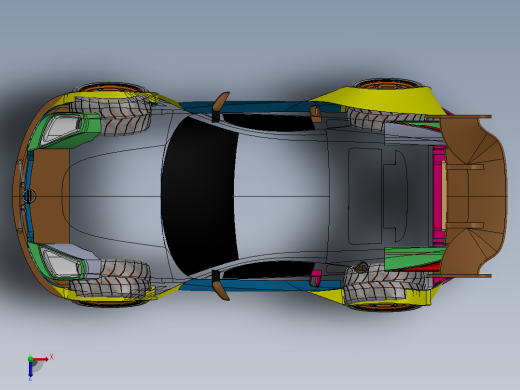Select the pink door handle part
Viewport: 520px width, 390px height.
(315, 279)
